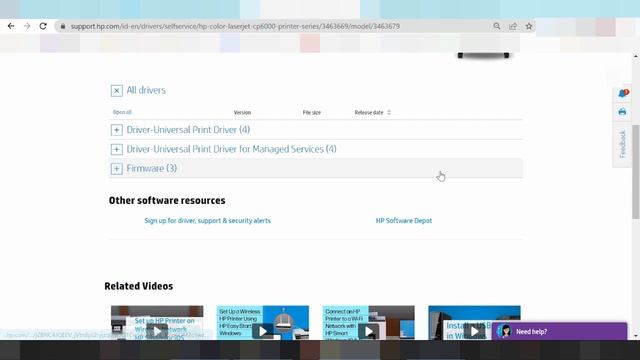640x360 pixels.
Task: Play the Set Up a Wireless HP Printer Using HP Easy Start video
Action: tap(262, 331)
